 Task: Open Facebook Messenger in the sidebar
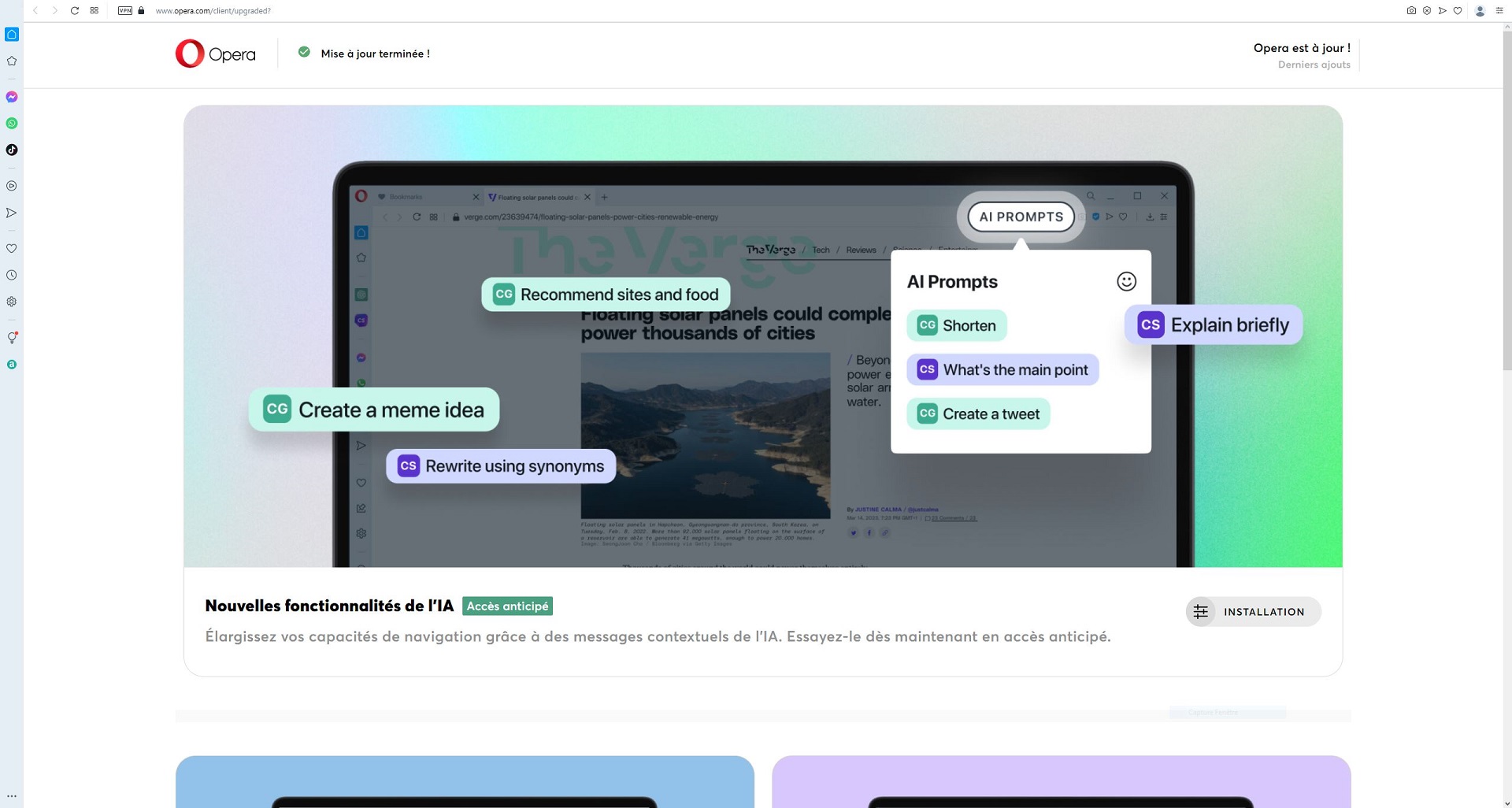tap(12, 97)
